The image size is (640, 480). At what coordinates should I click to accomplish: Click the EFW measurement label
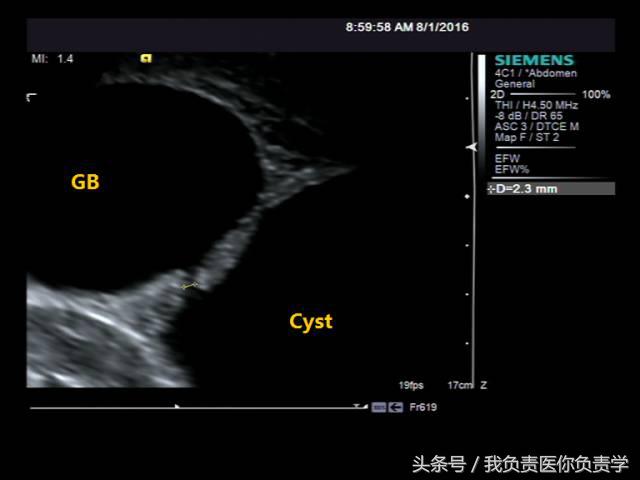point(506,158)
